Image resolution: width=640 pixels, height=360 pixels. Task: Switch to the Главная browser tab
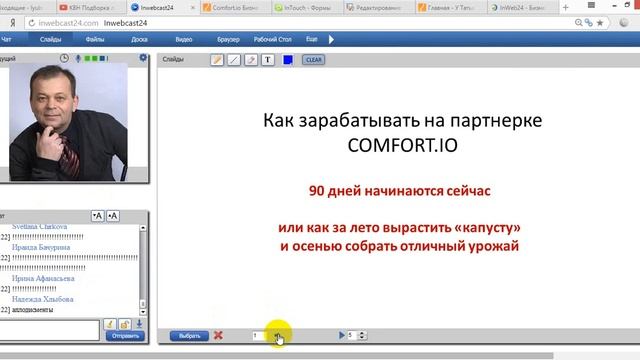pyautogui.click(x=450, y=7)
